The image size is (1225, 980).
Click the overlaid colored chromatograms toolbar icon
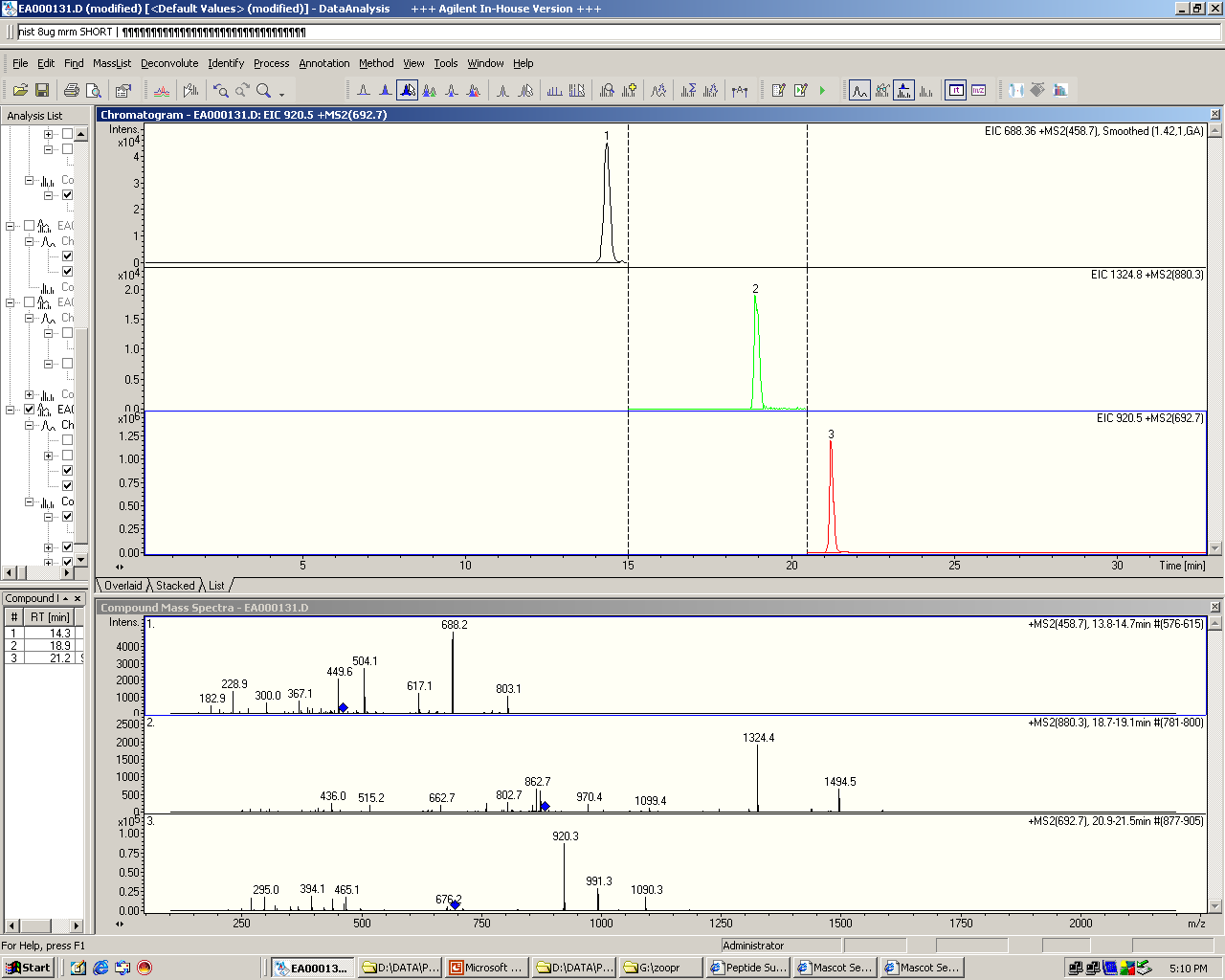(162, 90)
